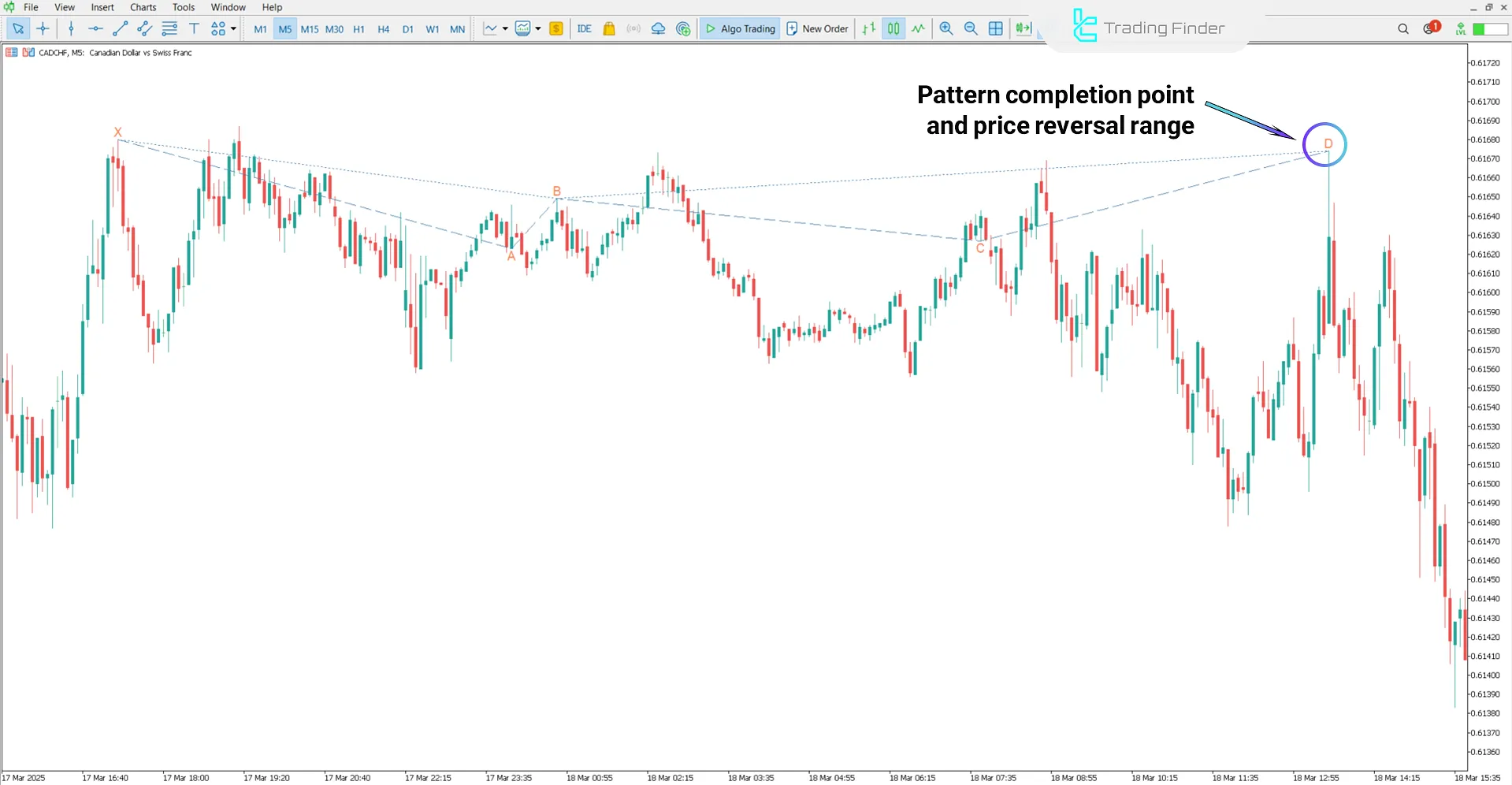The height and width of the screenshot is (785, 1512).
Task: Click the New Order button
Action: coord(816,28)
